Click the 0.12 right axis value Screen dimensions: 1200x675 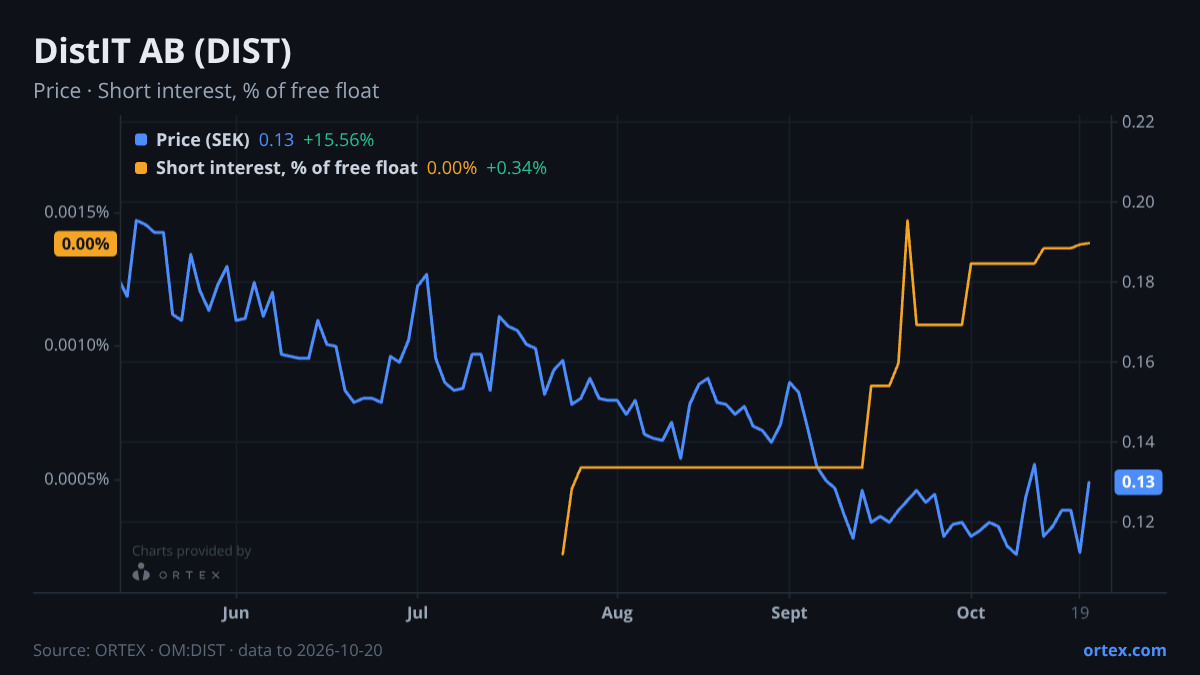coord(1138,522)
